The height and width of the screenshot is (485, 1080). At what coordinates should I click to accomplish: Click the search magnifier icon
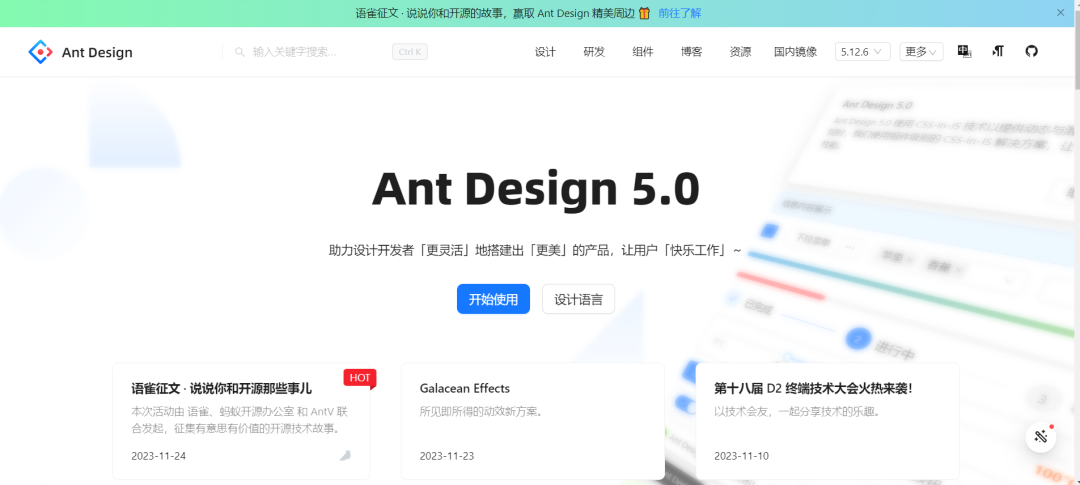[240, 52]
